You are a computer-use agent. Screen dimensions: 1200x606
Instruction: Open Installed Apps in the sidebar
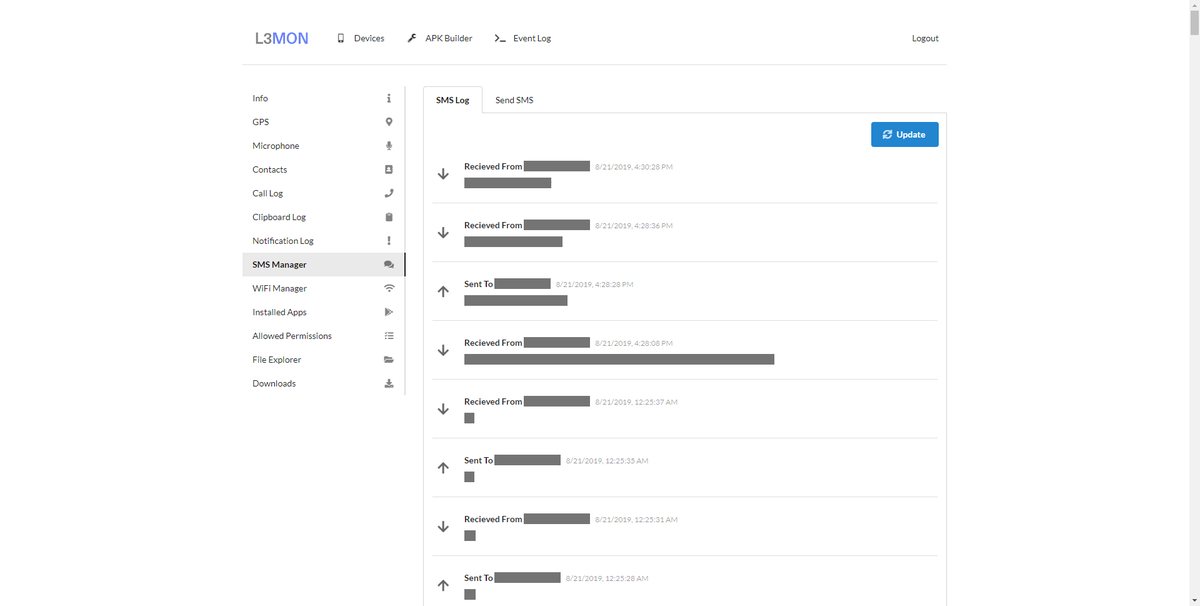pyautogui.click(x=323, y=312)
